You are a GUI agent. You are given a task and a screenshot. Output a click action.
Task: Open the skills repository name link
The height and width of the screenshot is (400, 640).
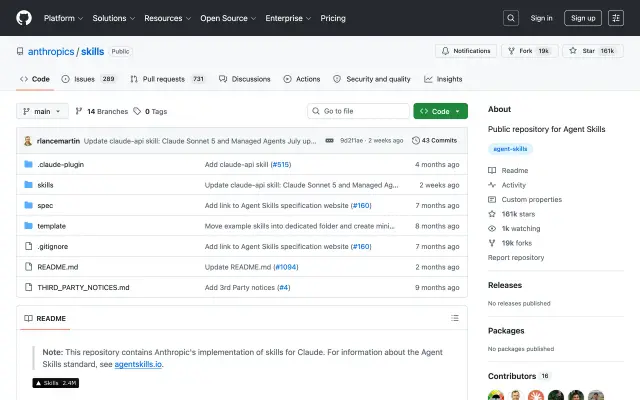93,51
